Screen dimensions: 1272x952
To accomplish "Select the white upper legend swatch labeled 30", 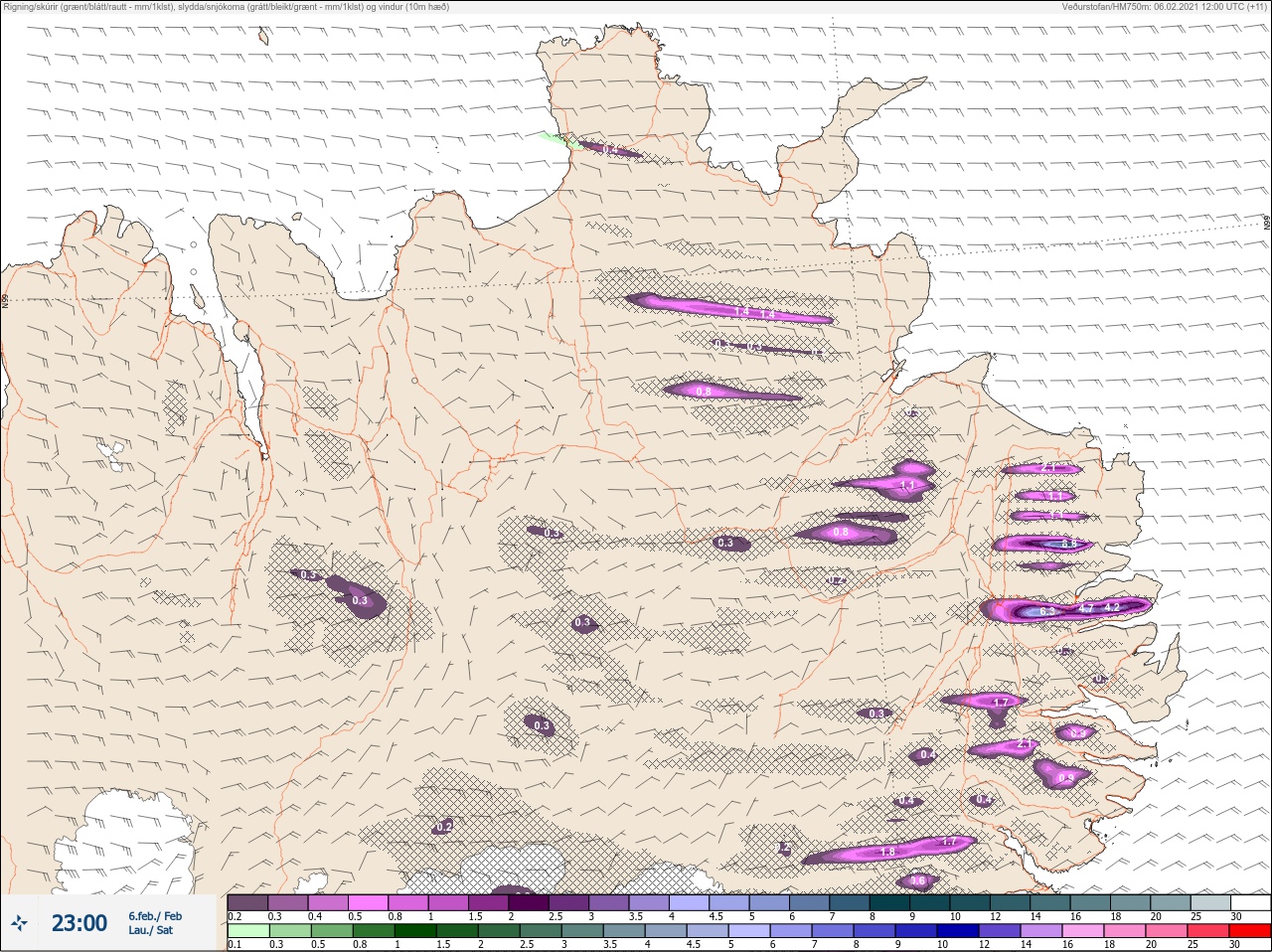I will pos(1250,903).
